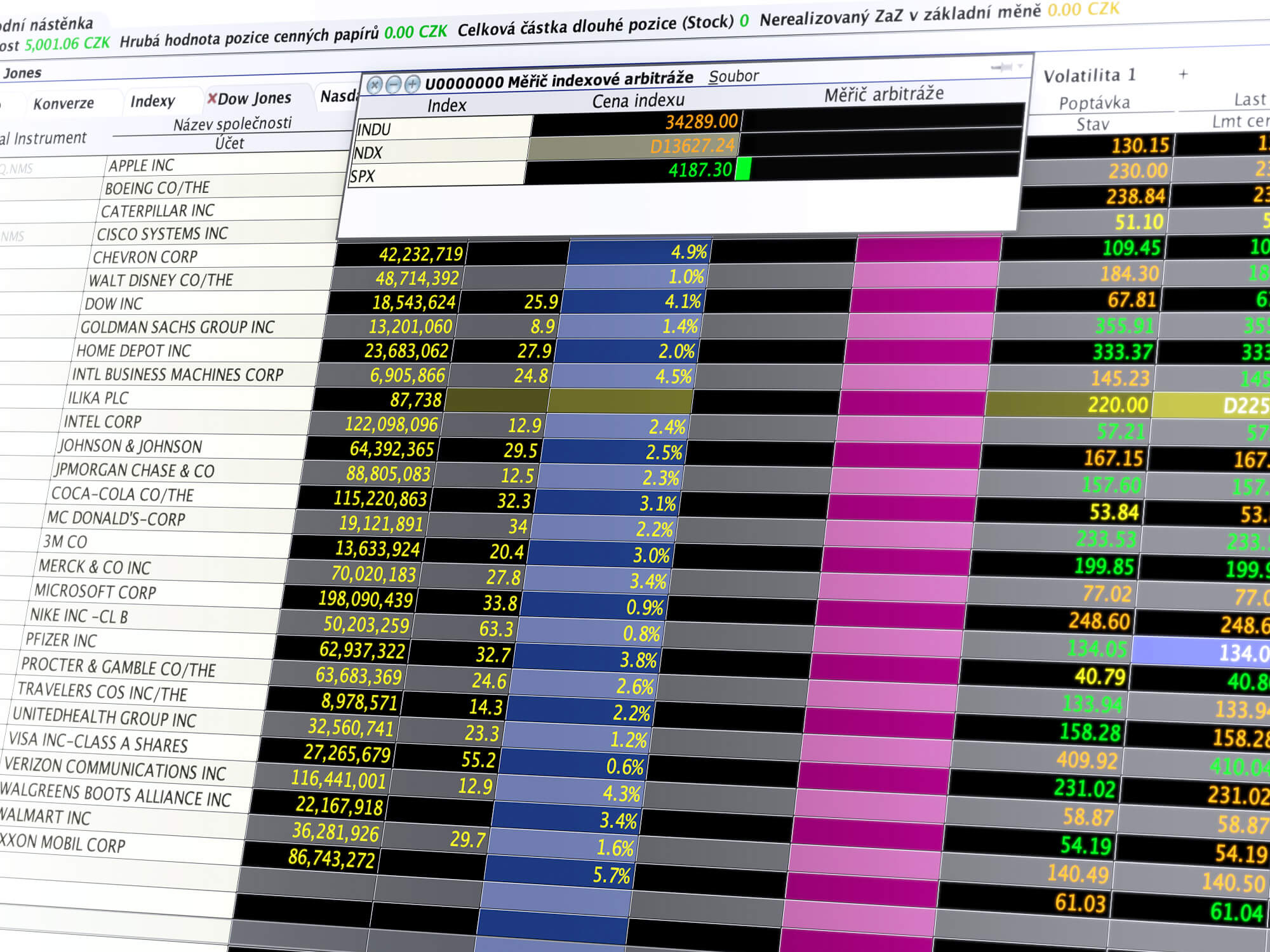The image size is (1270, 952).
Task: Click the pin icon in arbitrage meter title bar
Action: point(1003,67)
